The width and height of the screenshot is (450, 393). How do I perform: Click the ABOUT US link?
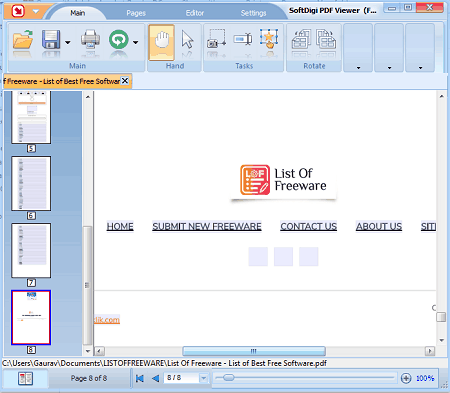point(379,226)
